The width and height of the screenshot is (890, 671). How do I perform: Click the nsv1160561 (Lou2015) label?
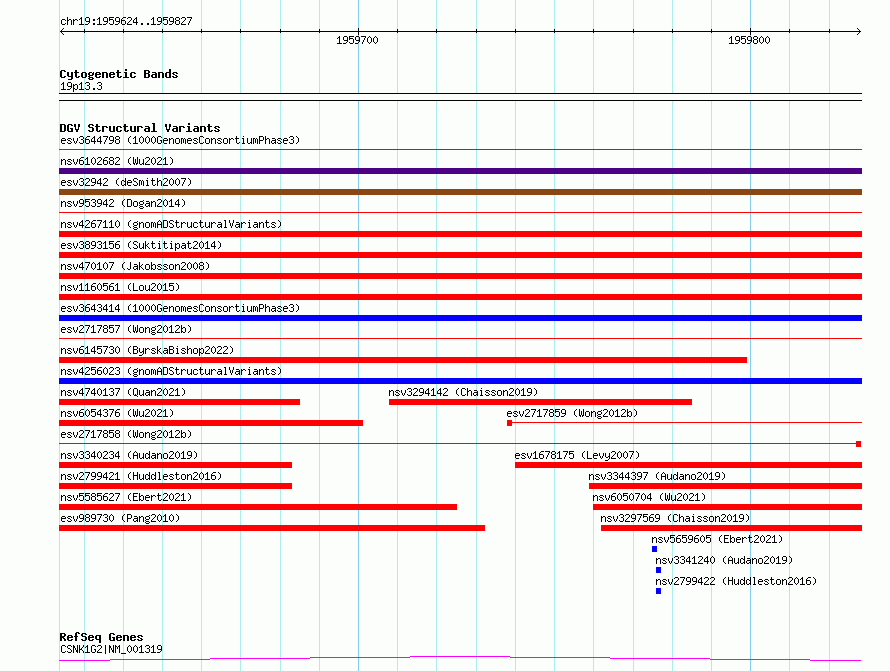tap(120, 287)
